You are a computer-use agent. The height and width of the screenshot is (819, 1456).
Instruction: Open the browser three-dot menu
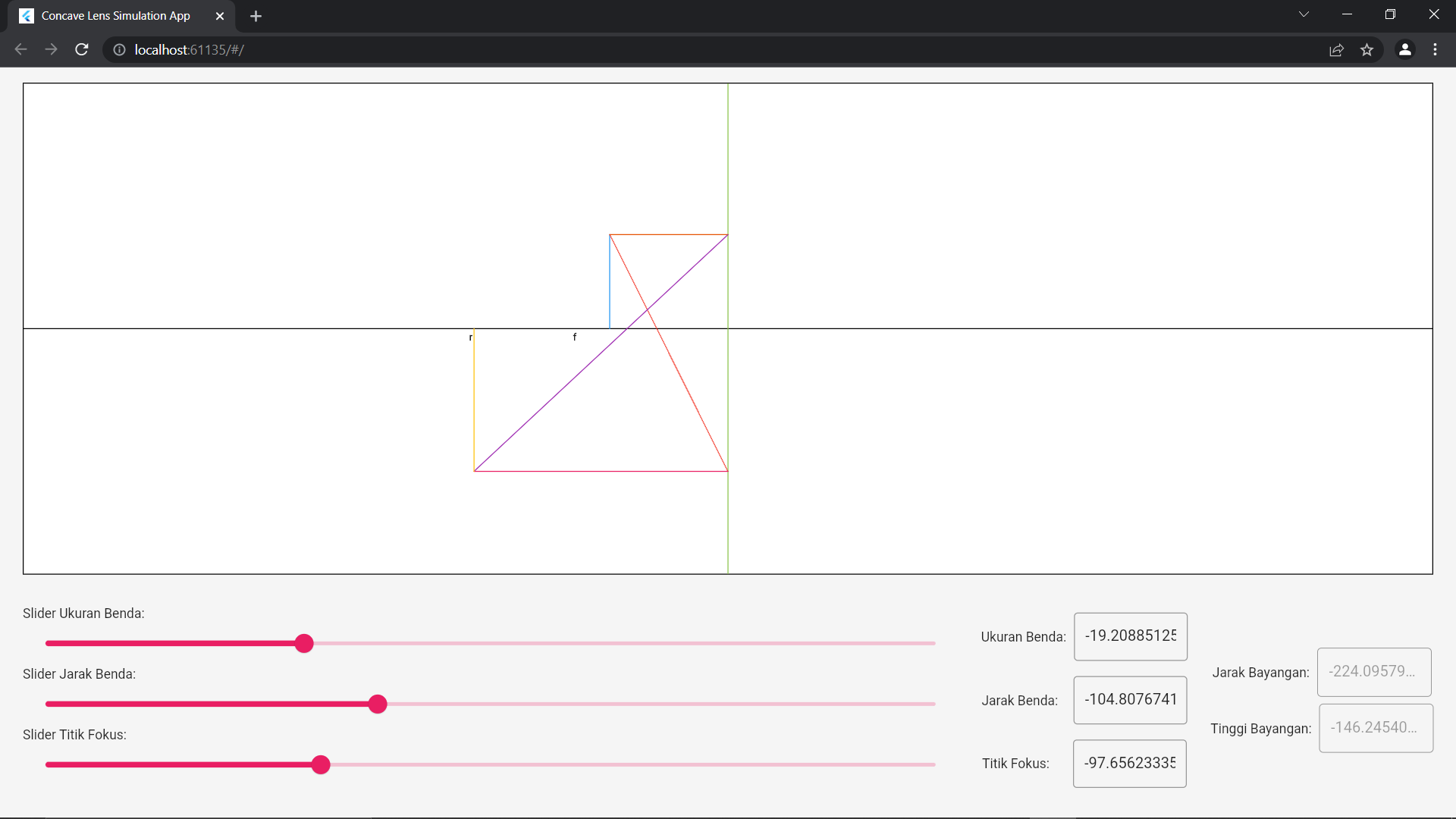(1435, 49)
